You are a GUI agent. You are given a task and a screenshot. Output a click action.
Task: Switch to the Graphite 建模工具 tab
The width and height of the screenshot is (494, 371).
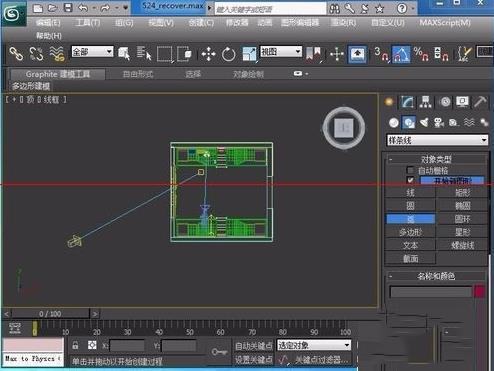[x=58, y=74]
